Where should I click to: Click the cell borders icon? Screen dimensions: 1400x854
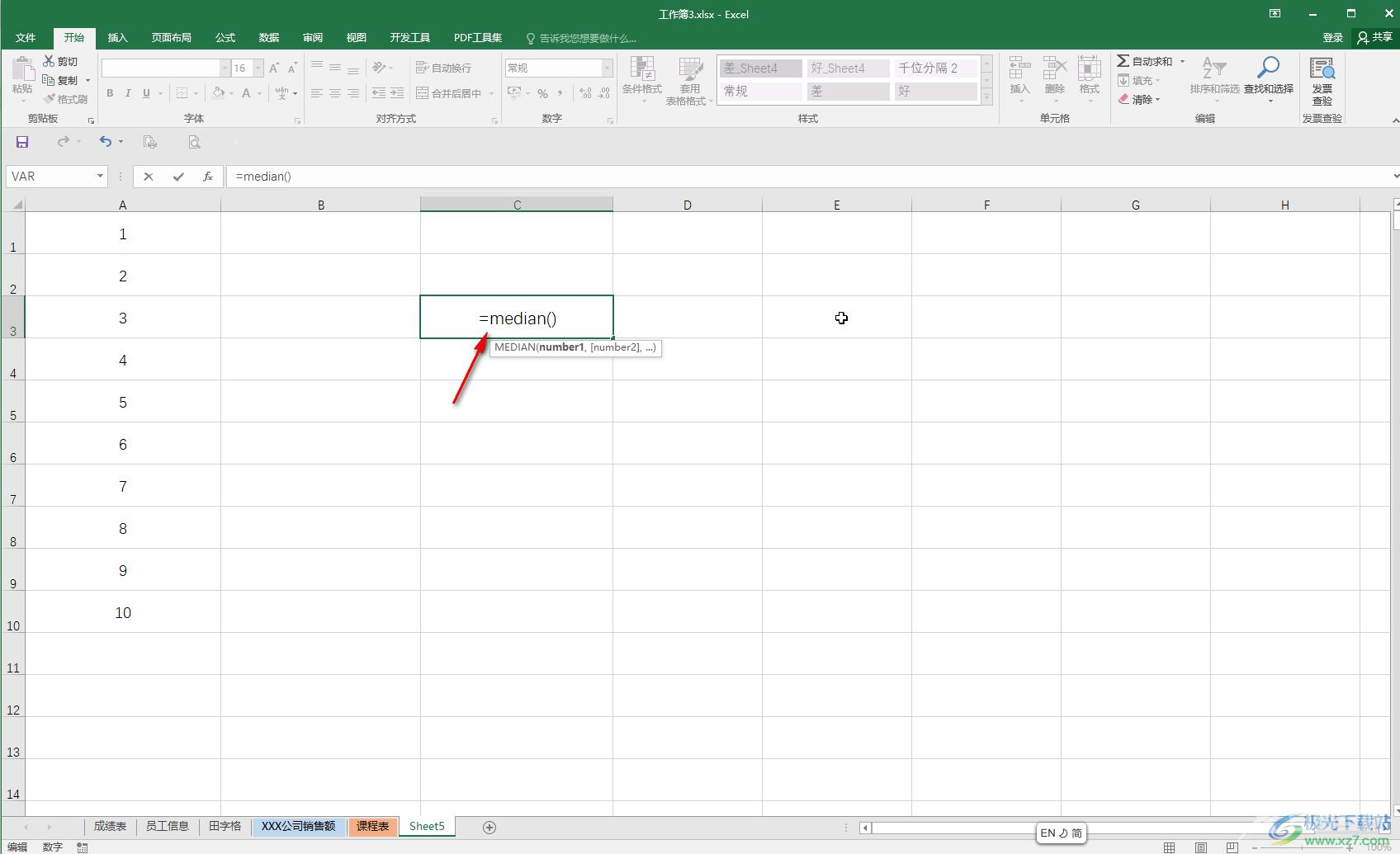click(x=182, y=93)
